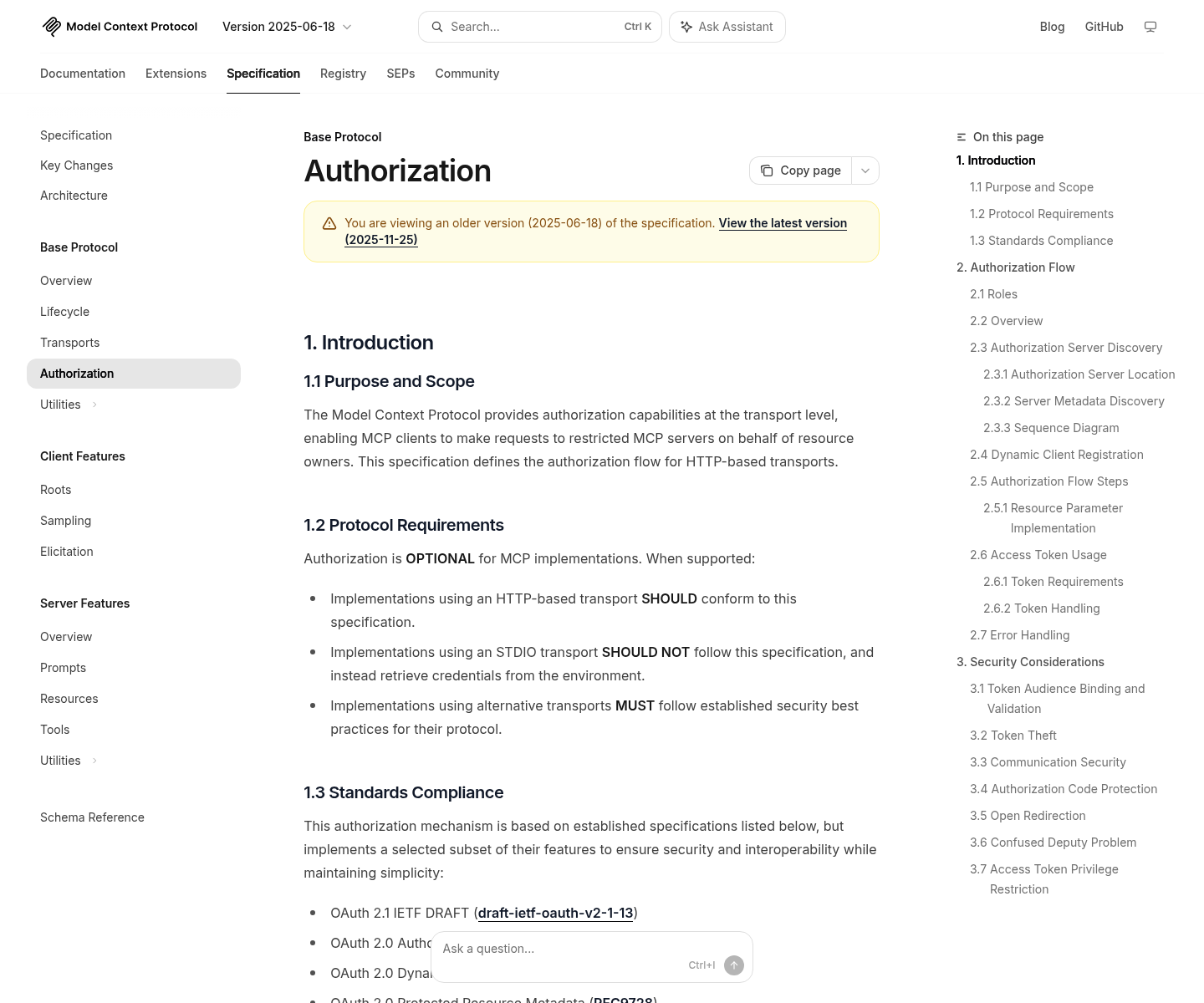This screenshot has height=1003, width=1204.
Task: Click the Search field
Action: [x=540, y=27]
